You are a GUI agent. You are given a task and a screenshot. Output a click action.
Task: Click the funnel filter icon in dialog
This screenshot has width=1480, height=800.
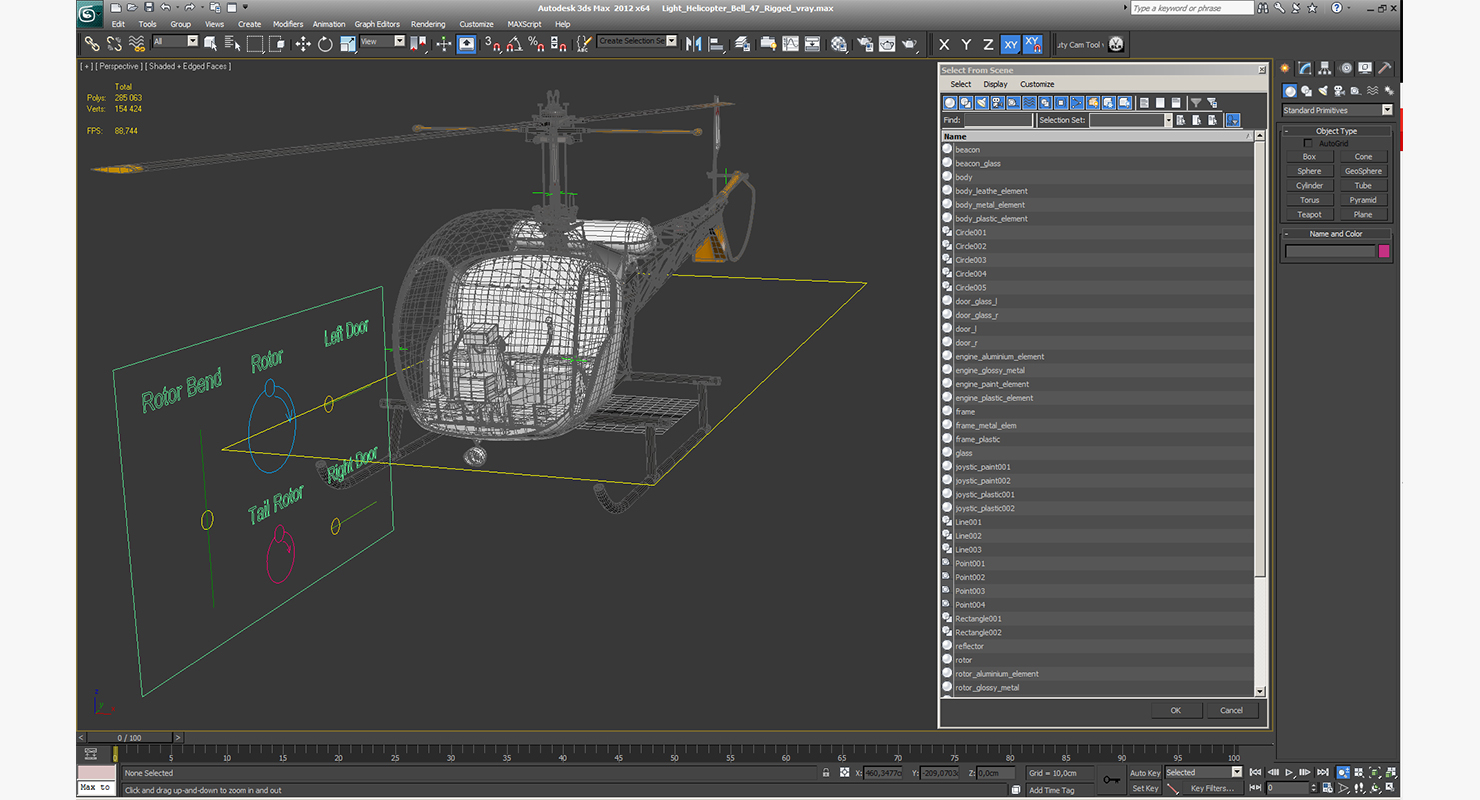(1195, 102)
